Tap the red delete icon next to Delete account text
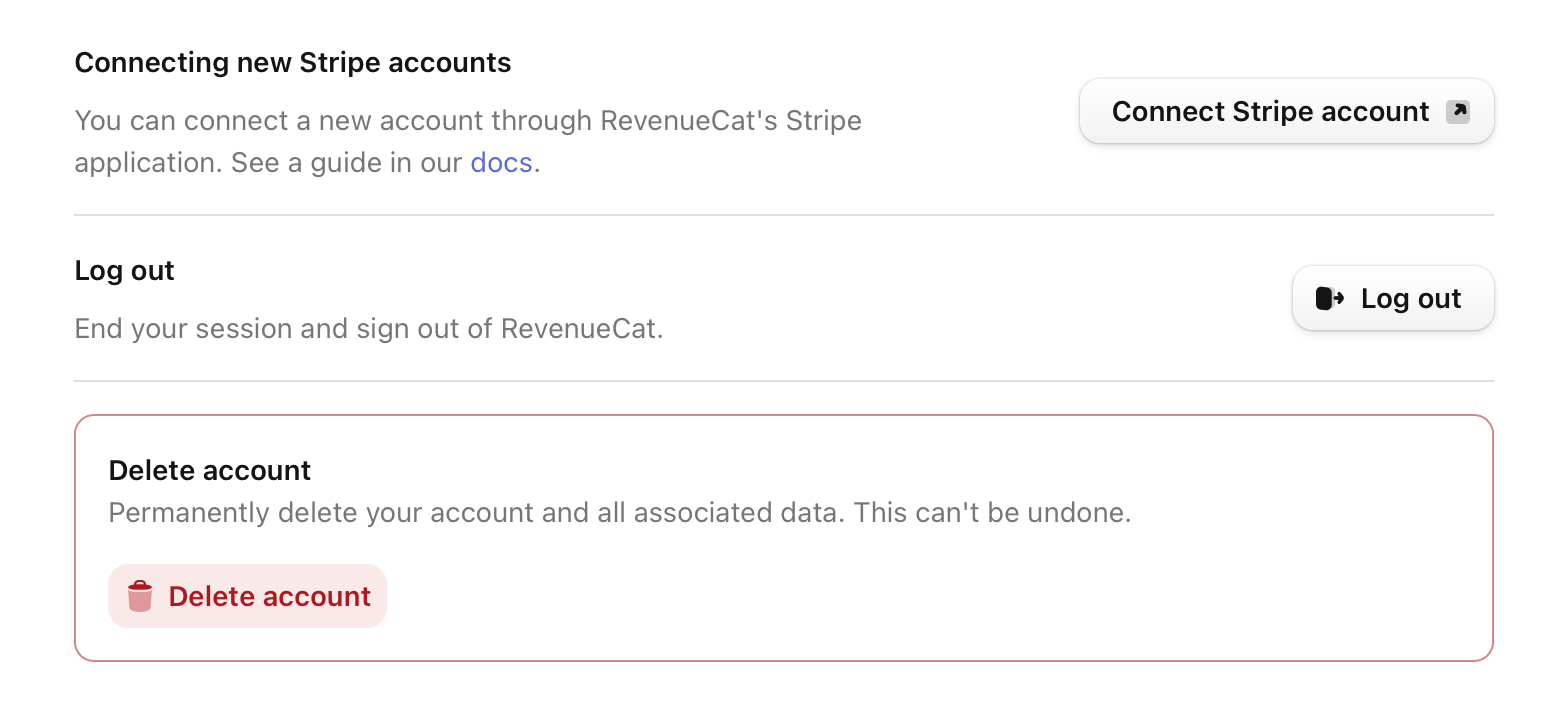This screenshot has width=1552, height=722. pos(138,595)
